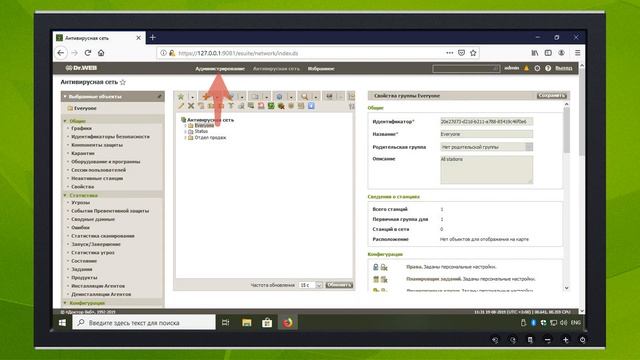Screen dimensions: 640x360
Task: Click the Dr.WEB logo in the header
Action: (81, 68)
